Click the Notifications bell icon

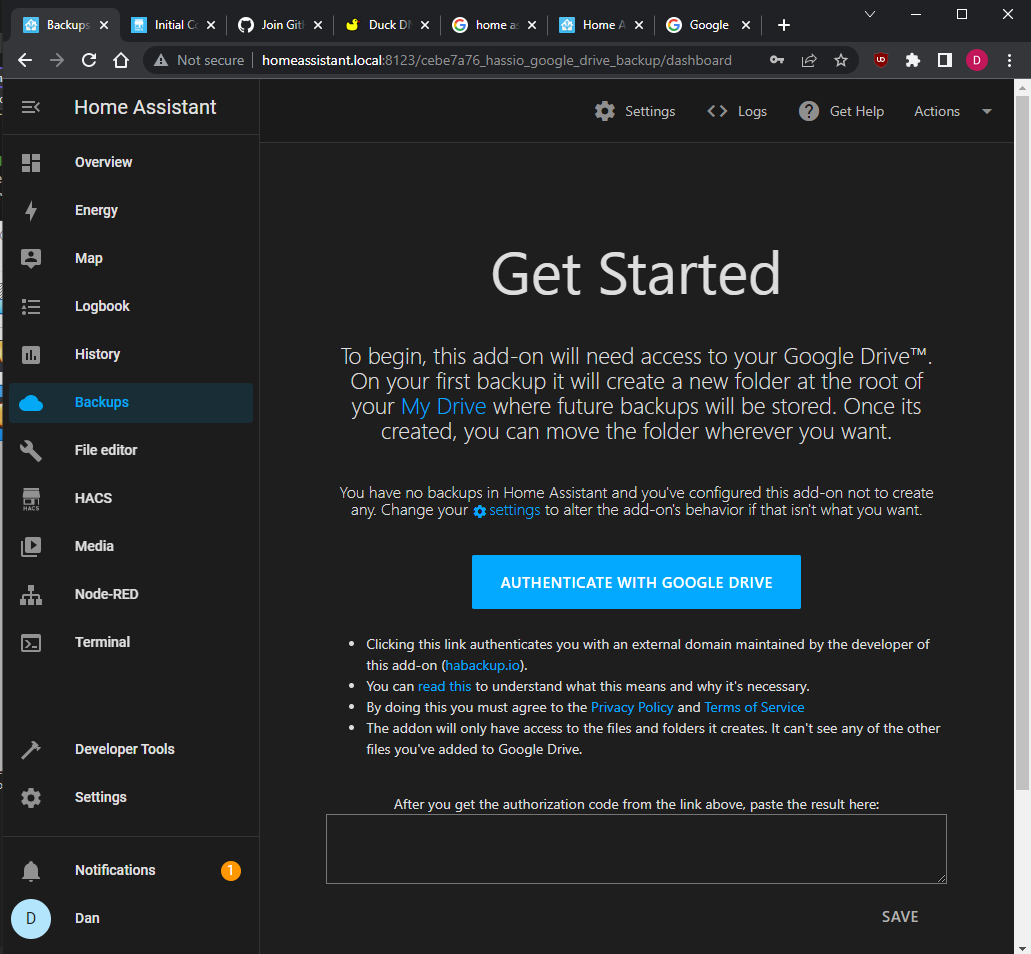click(x=31, y=871)
